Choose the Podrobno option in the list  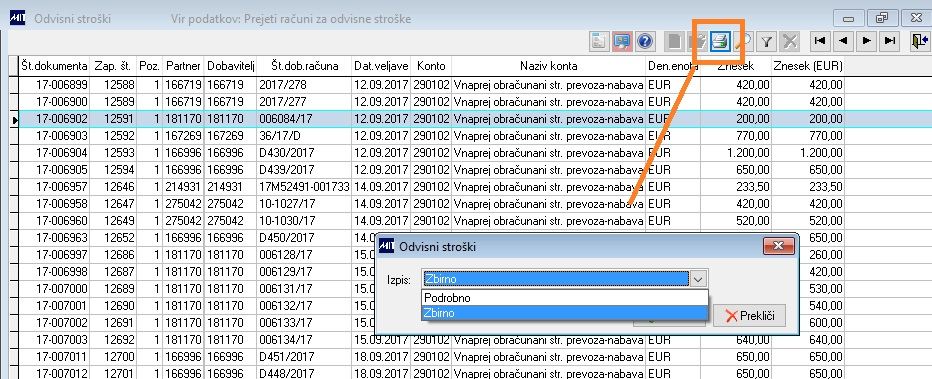coord(565,298)
